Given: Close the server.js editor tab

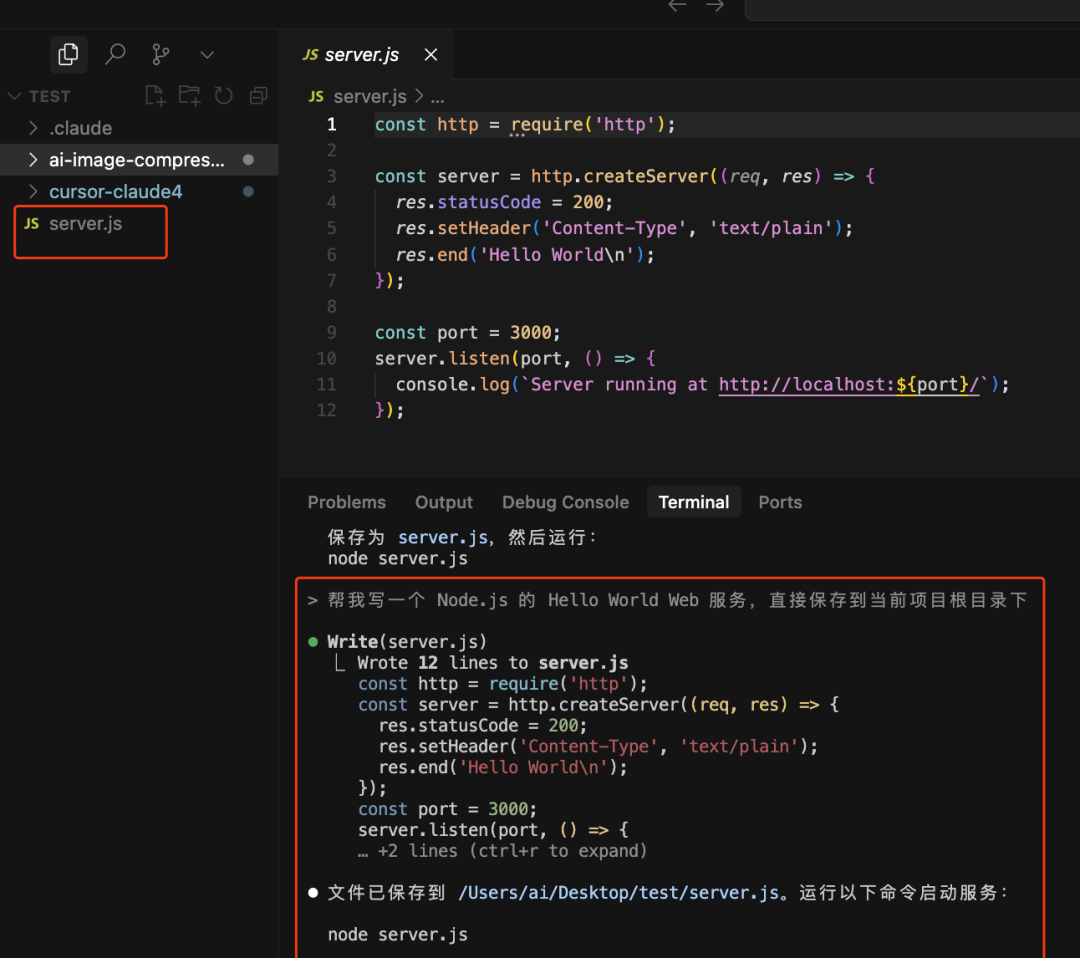Looking at the screenshot, I should 430,54.
